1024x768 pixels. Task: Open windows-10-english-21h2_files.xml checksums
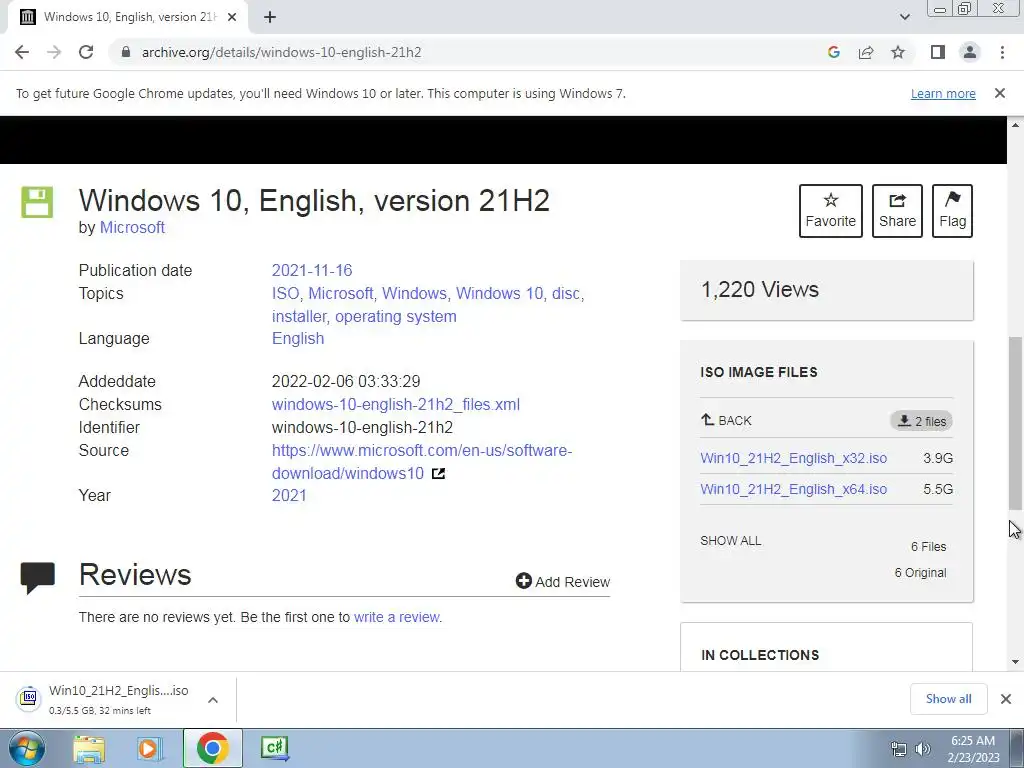tap(396, 404)
